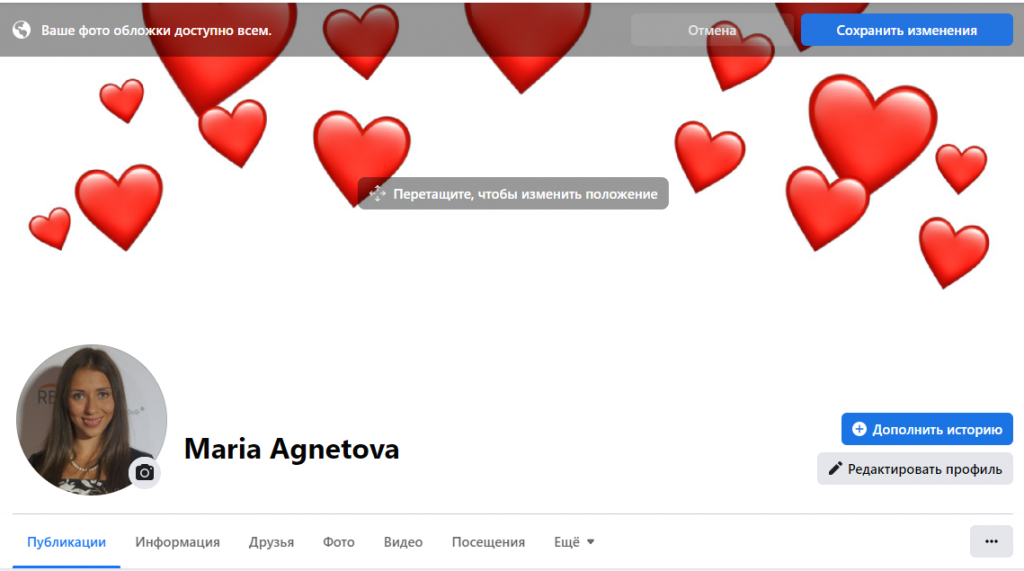Open the Видео tab
Screen dimensions: 1024x571
[403, 542]
